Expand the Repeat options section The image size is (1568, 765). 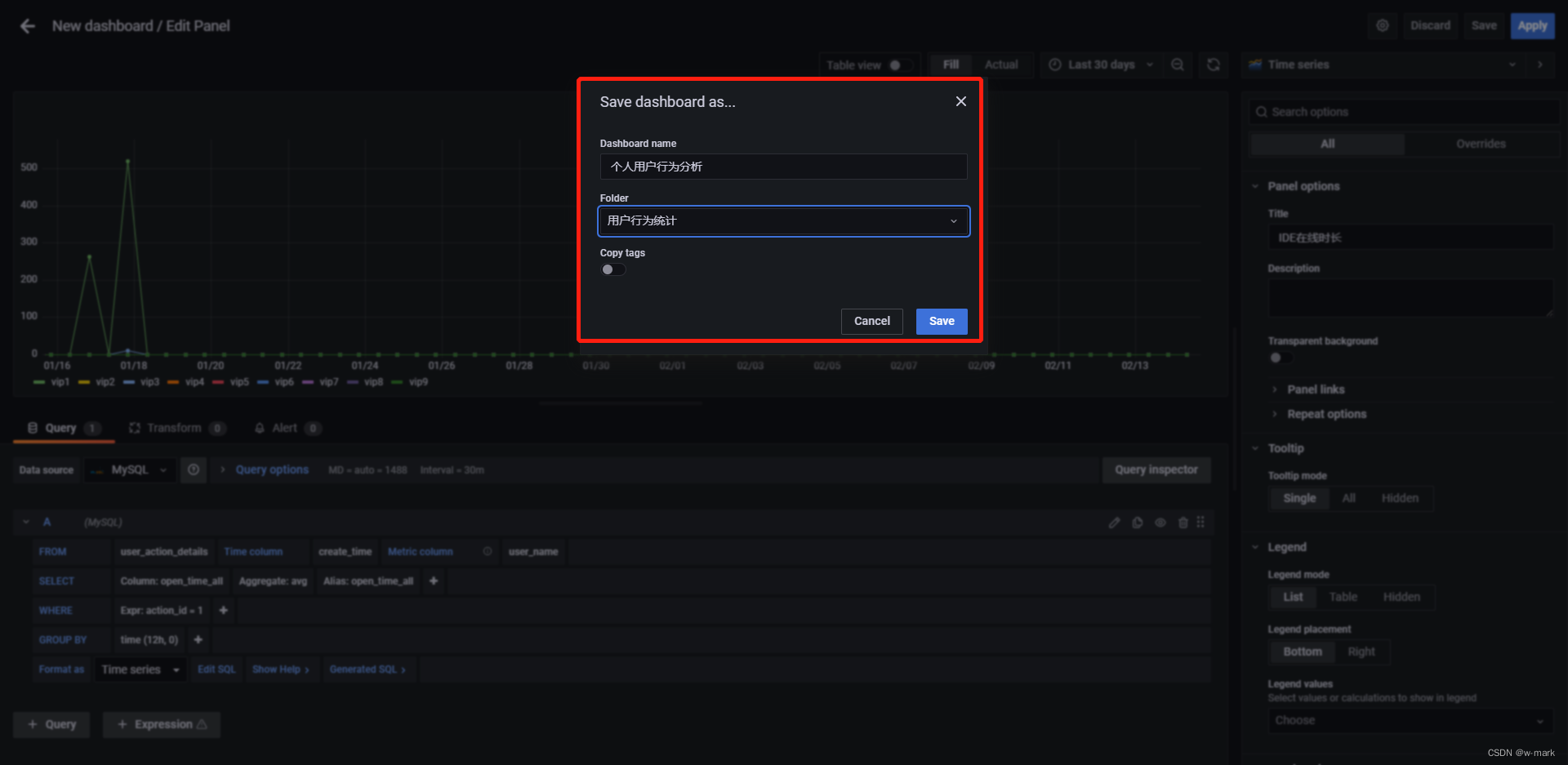(1326, 414)
